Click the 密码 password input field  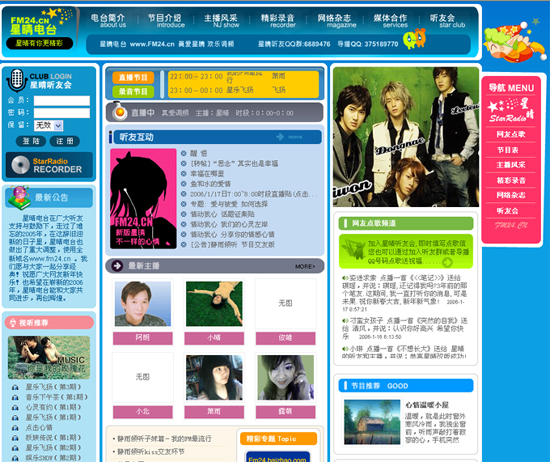[x=62, y=113]
